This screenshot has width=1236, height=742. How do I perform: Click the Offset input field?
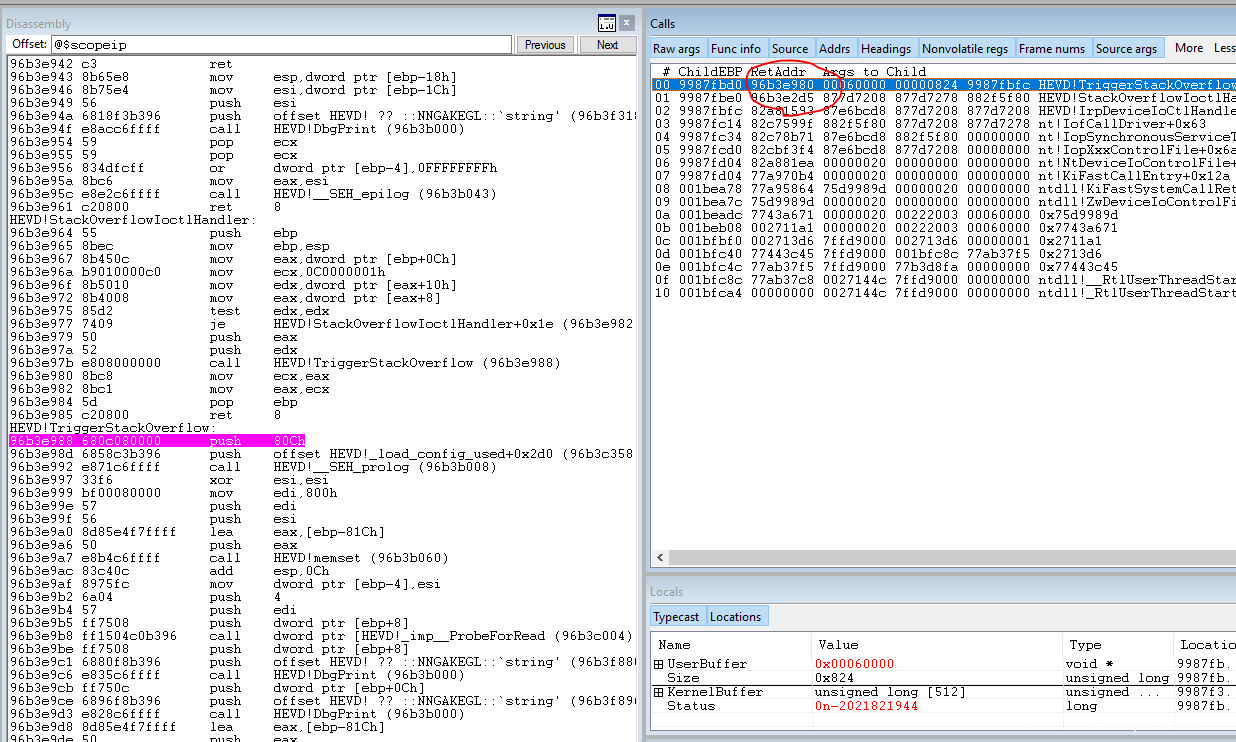point(282,45)
